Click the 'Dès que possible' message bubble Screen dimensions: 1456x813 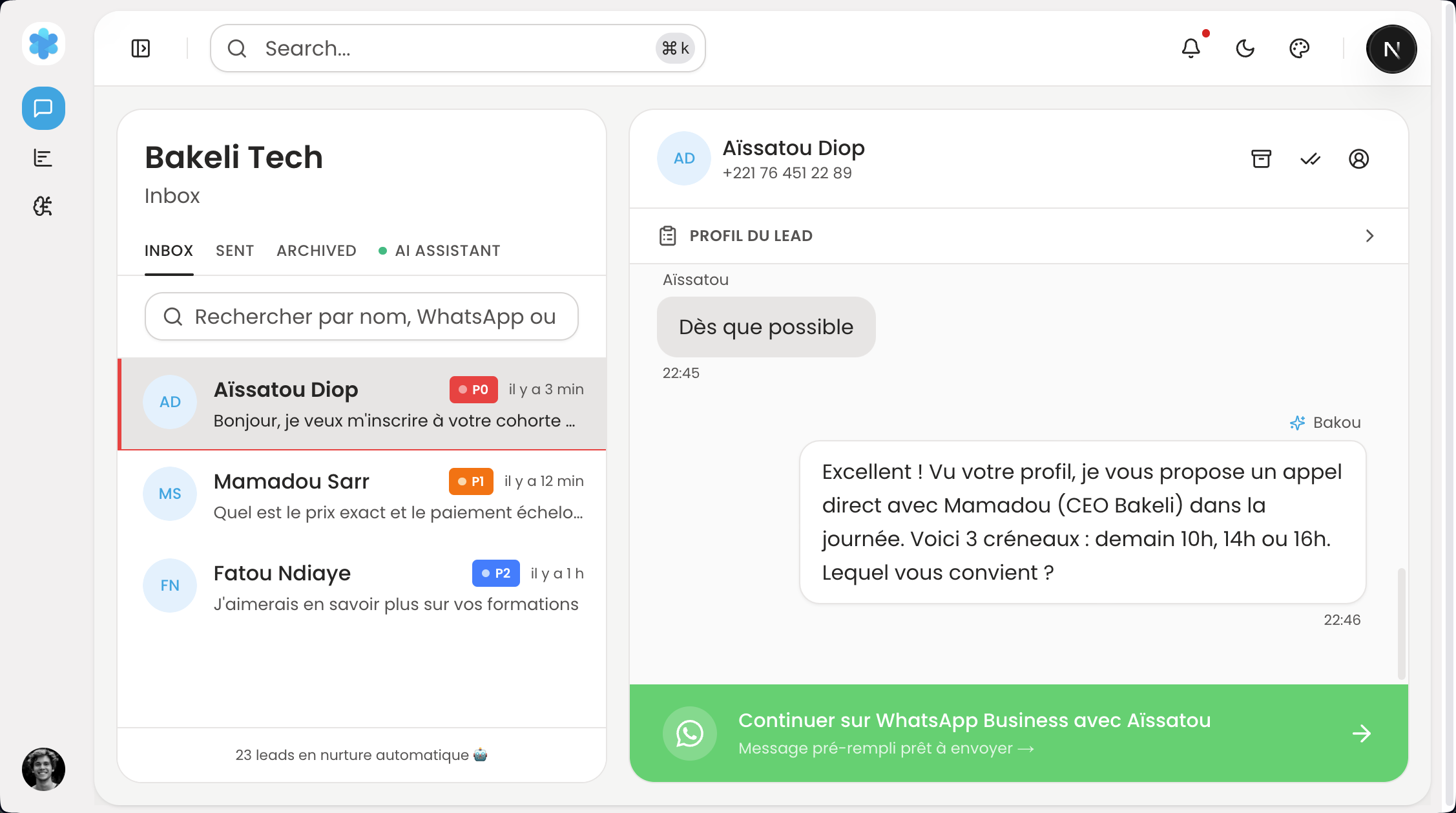(x=766, y=327)
